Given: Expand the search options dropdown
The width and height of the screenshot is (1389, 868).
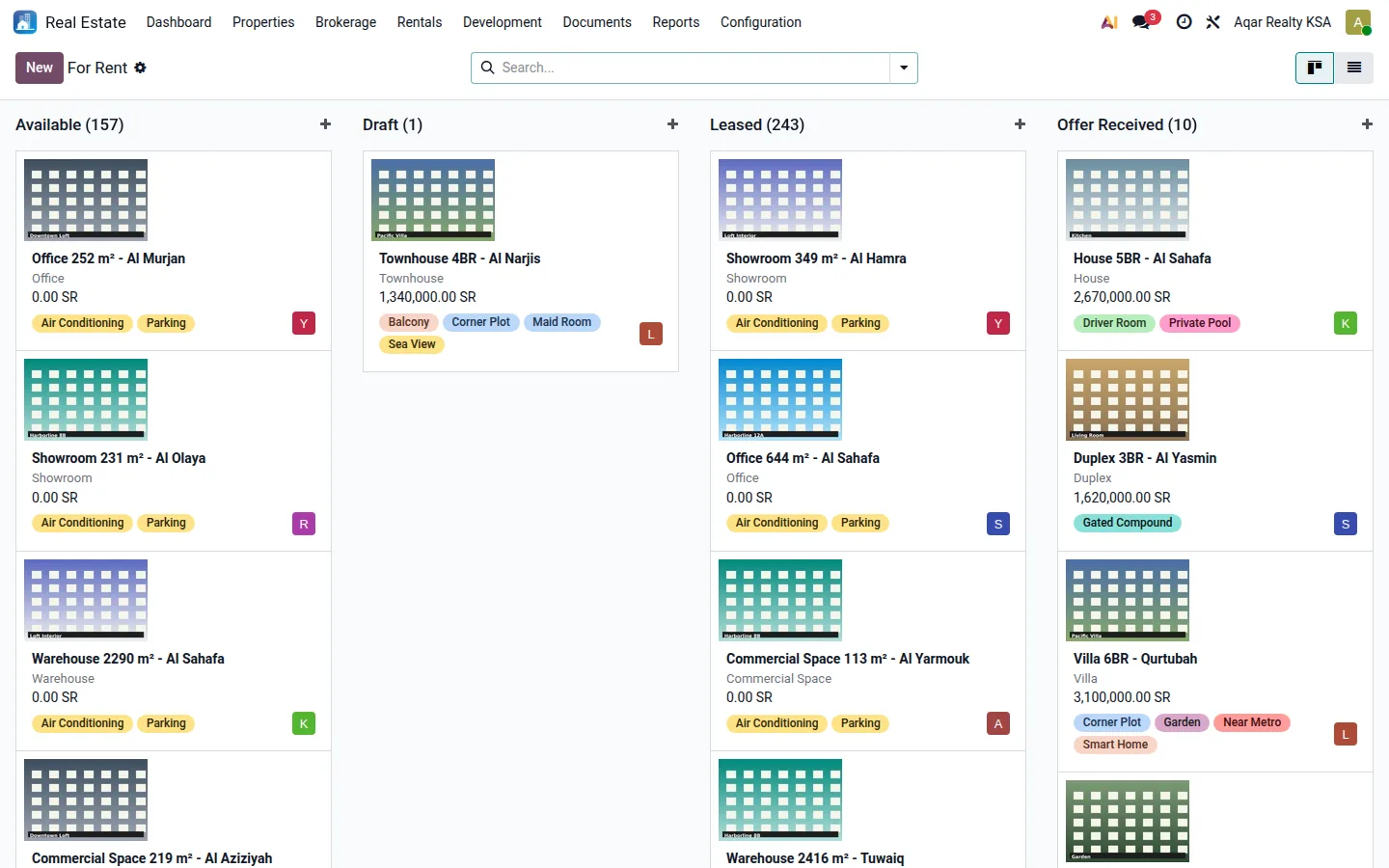Looking at the screenshot, I should [x=904, y=68].
